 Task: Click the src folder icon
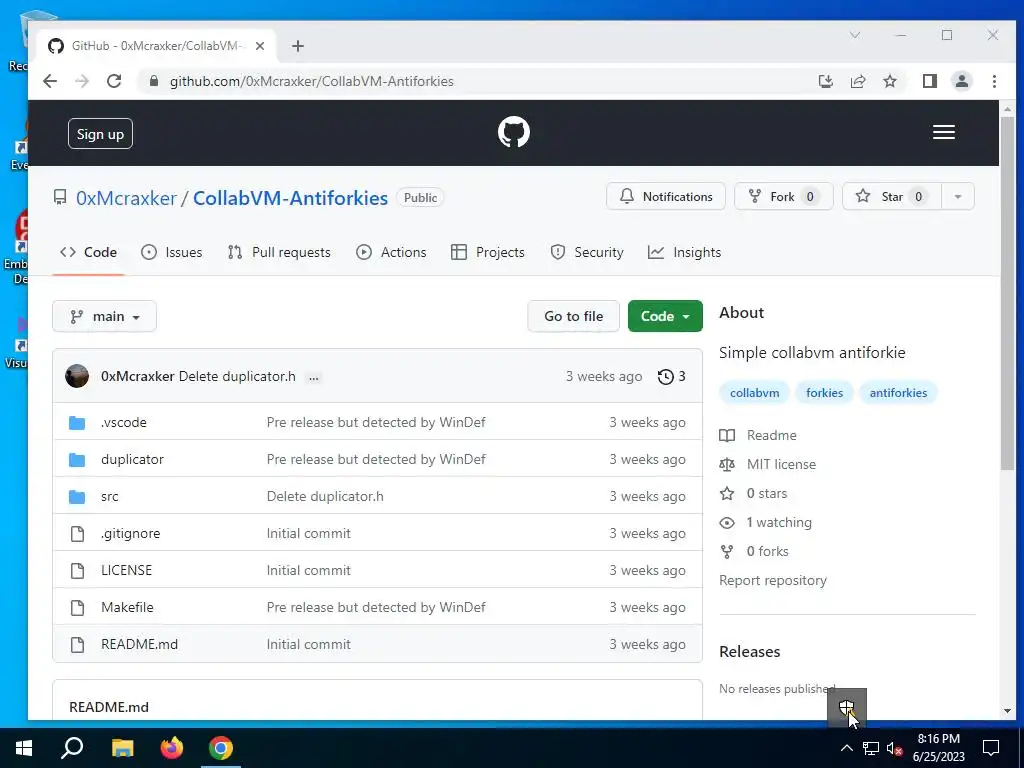click(x=77, y=496)
